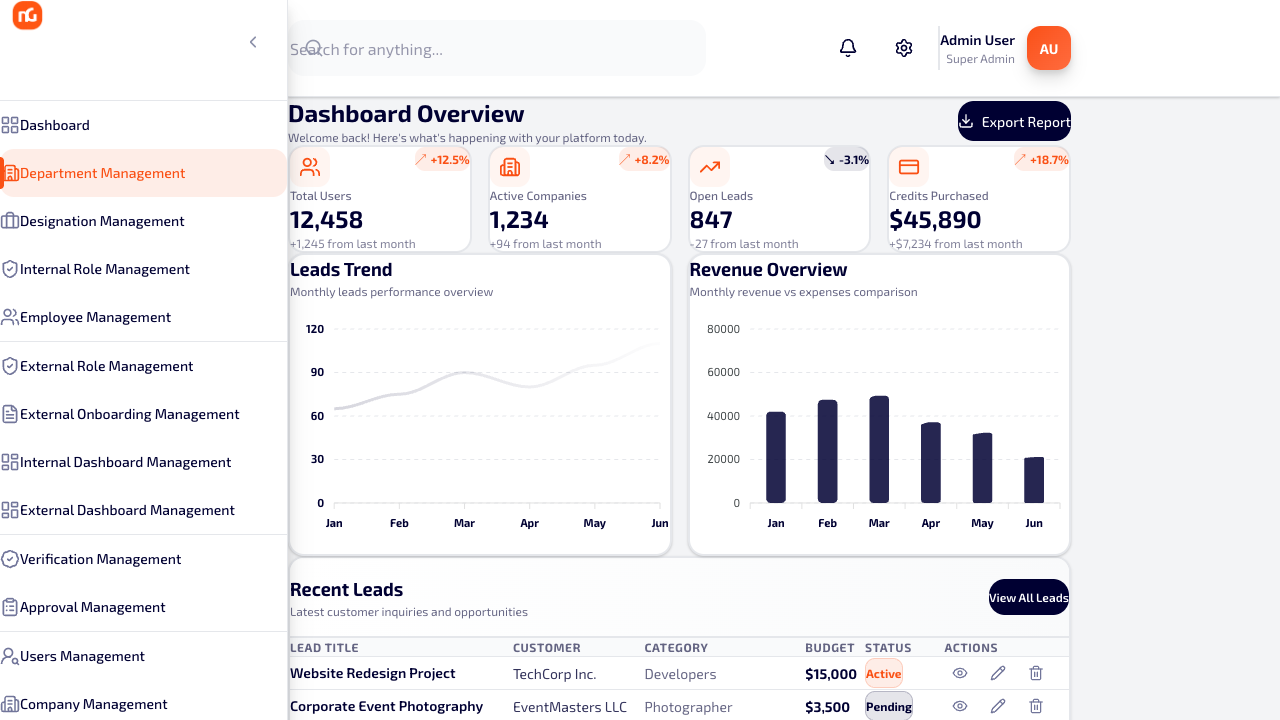Delete the Corporate Event Photography lead

coord(1036,706)
